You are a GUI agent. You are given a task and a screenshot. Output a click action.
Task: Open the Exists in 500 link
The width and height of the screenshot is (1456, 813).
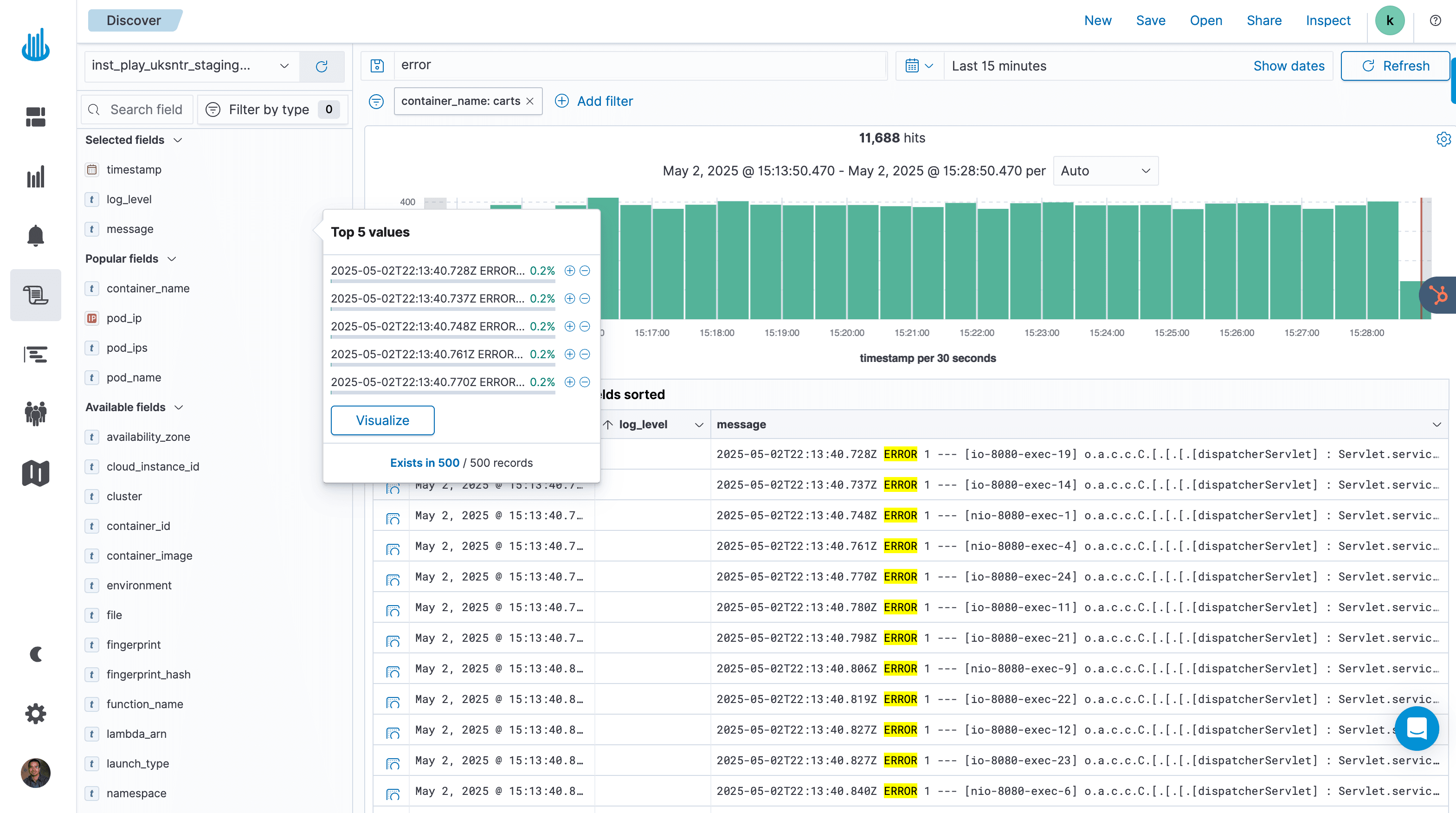(x=425, y=463)
